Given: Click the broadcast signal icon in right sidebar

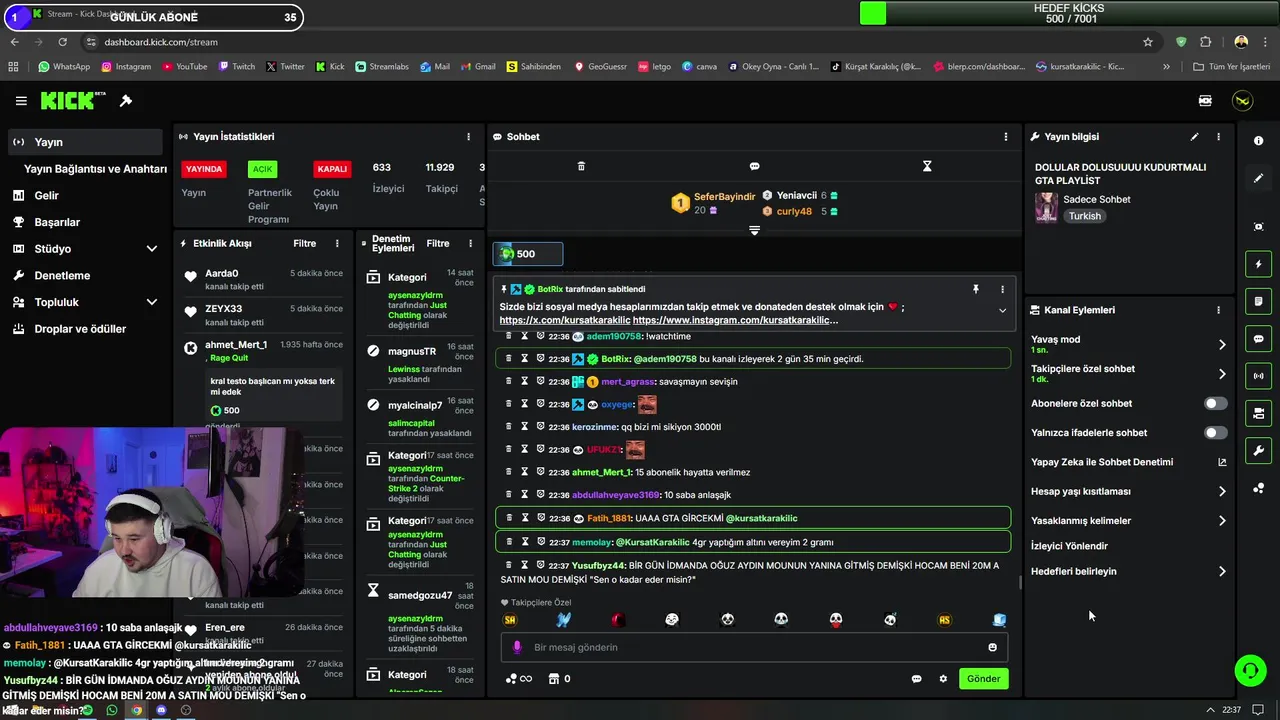Looking at the screenshot, I should click(1258, 376).
